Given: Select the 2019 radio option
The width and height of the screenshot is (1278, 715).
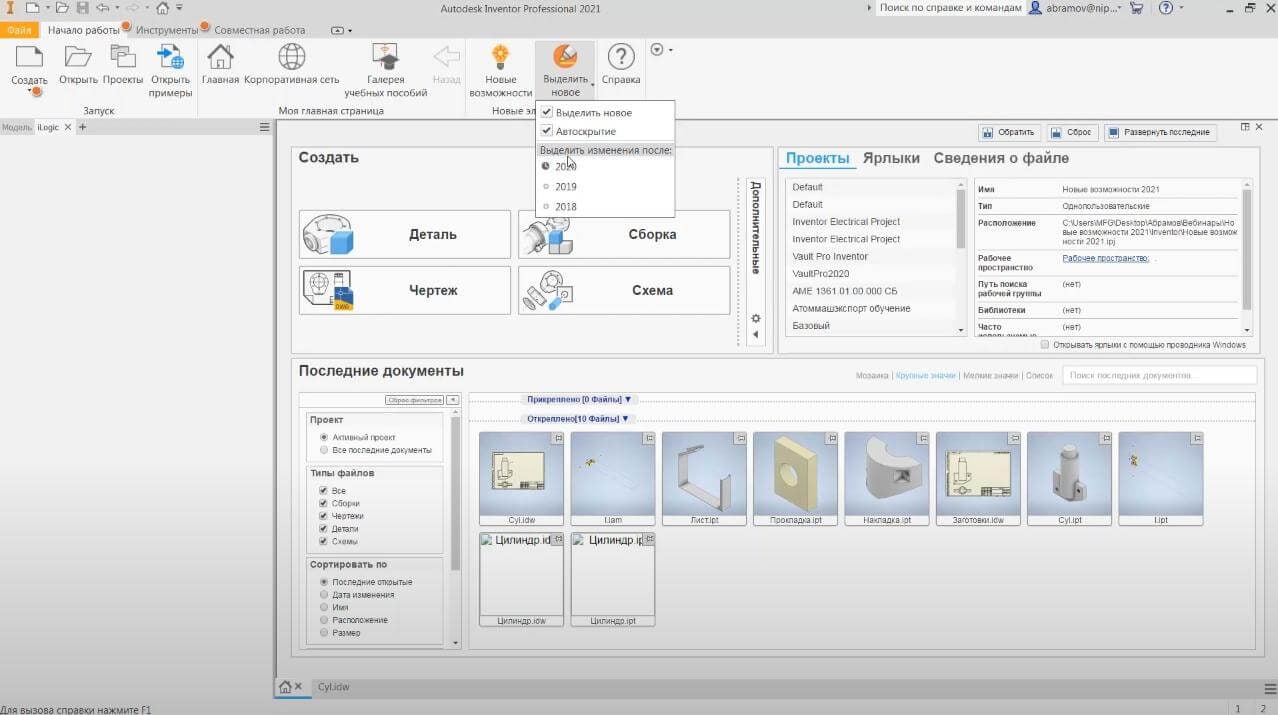Looking at the screenshot, I should [x=546, y=187].
